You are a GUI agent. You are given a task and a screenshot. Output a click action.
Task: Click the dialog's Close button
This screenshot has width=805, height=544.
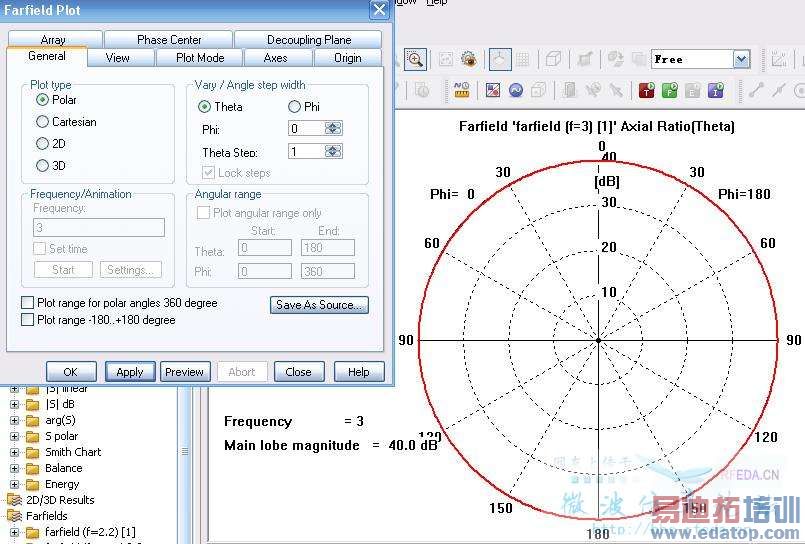[298, 372]
